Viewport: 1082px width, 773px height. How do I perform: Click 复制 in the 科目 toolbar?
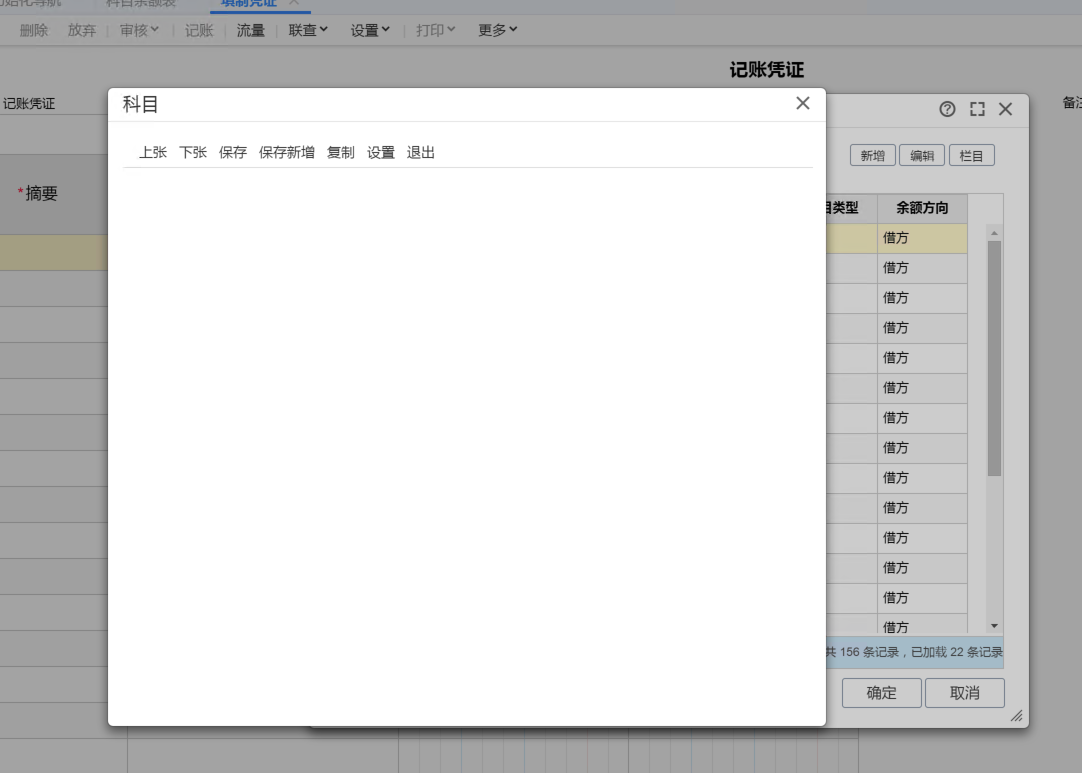(x=341, y=153)
